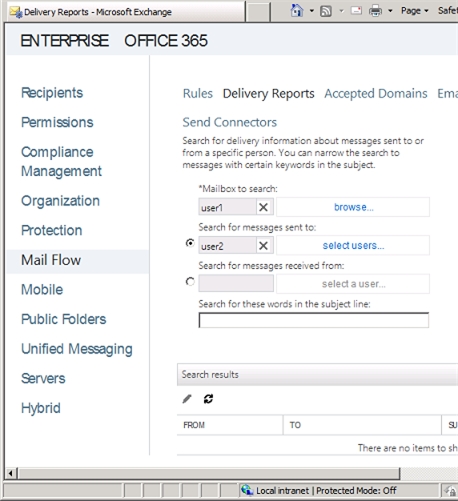Click the select a user... button
Screen dimensions: 458x501
pos(353,284)
